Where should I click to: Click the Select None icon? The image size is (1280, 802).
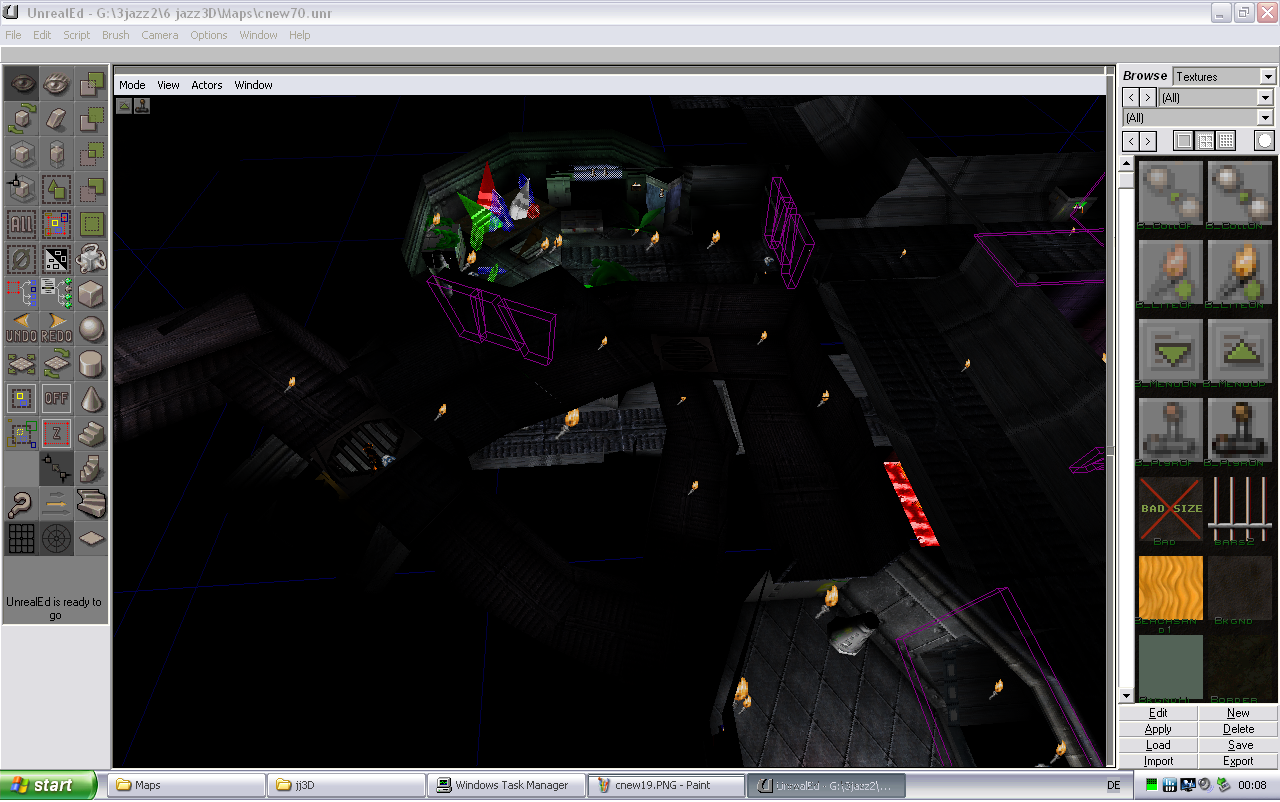pyautogui.click(x=21, y=259)
